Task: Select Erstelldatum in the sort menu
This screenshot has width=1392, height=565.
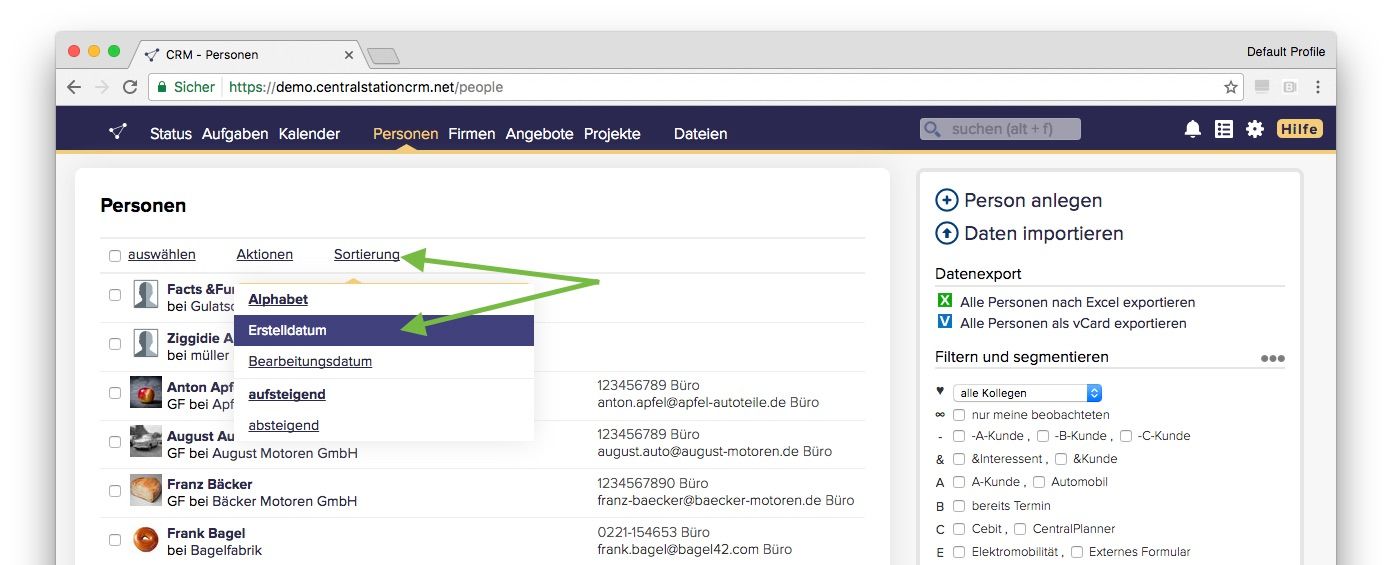Action: (287, 330)
